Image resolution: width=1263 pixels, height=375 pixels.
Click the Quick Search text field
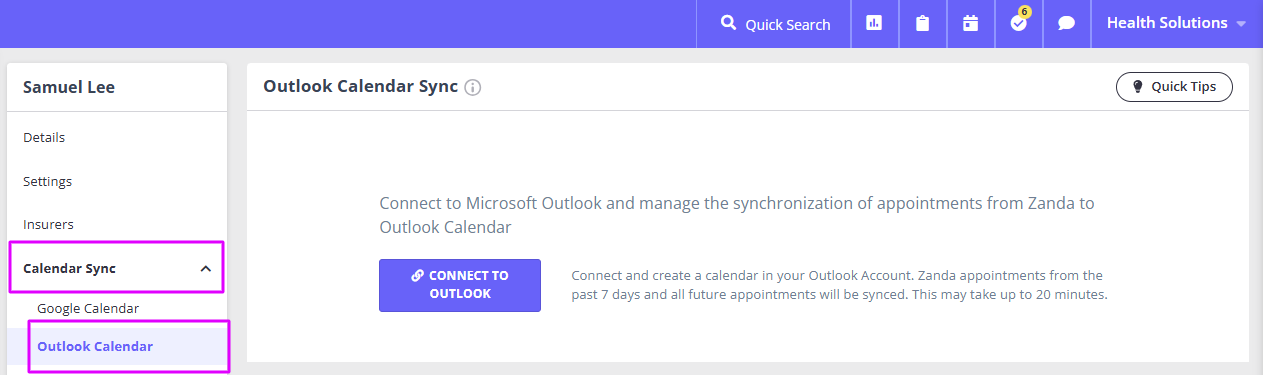pyautogui.click(x=775, y=24)
